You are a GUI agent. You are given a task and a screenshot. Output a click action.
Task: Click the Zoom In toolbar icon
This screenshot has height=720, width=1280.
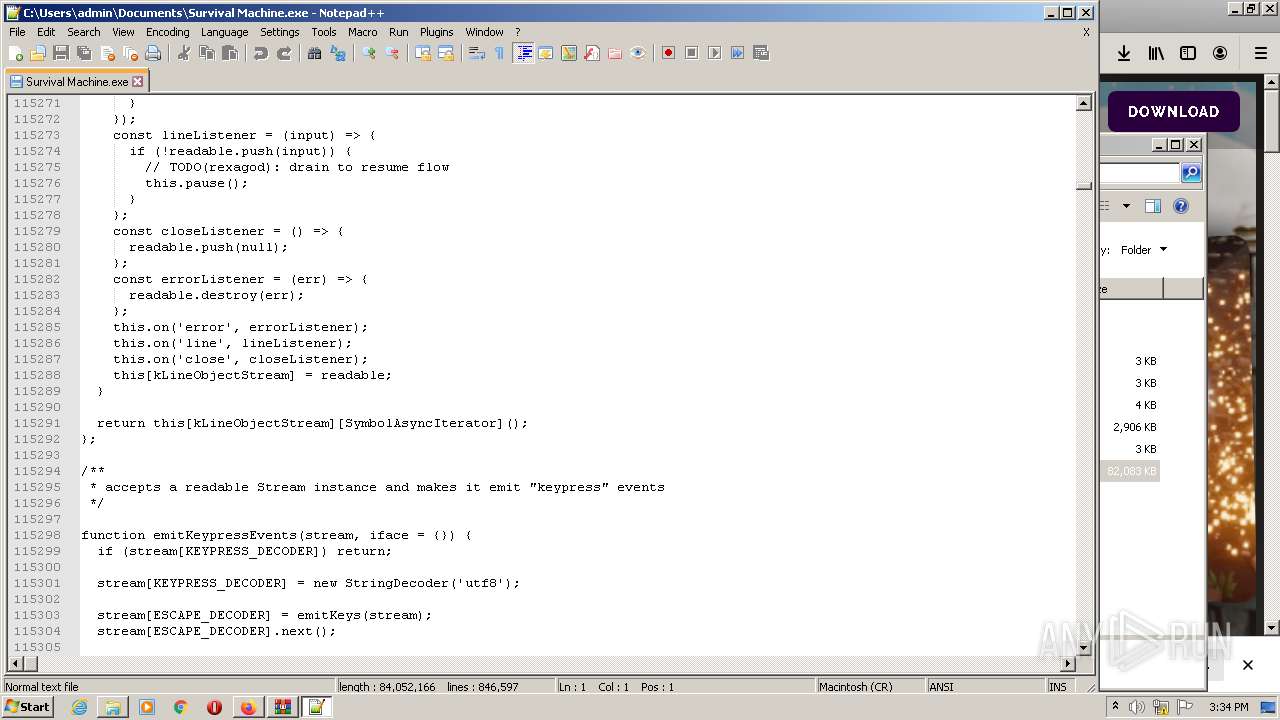point(369,53)
